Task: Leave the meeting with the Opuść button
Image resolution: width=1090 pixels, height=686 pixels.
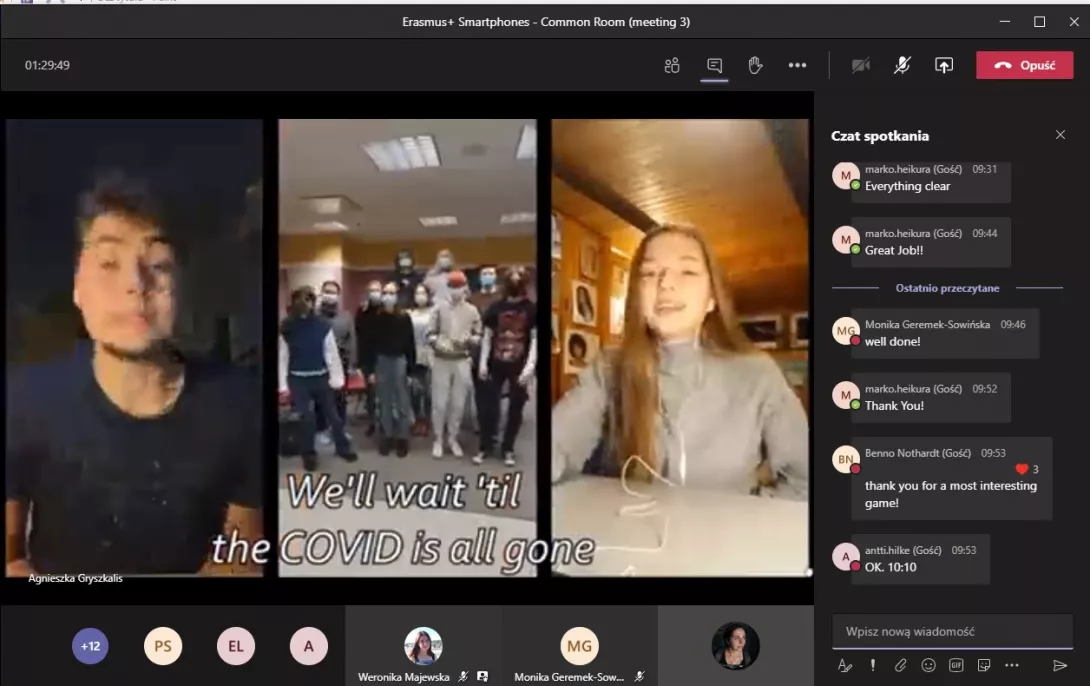Action: [1024, 66]
